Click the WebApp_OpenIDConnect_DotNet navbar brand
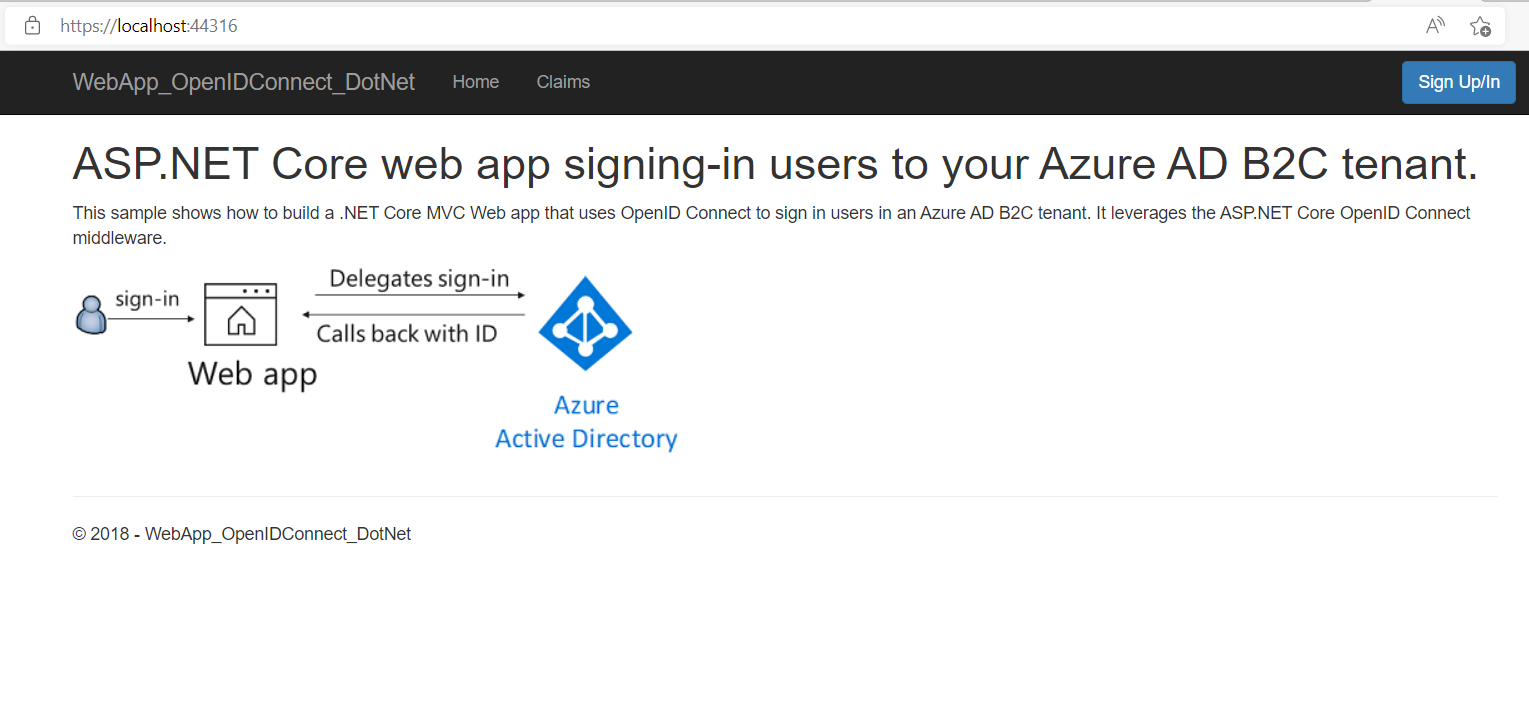1529x718 pixels. (x=243, y=82)
